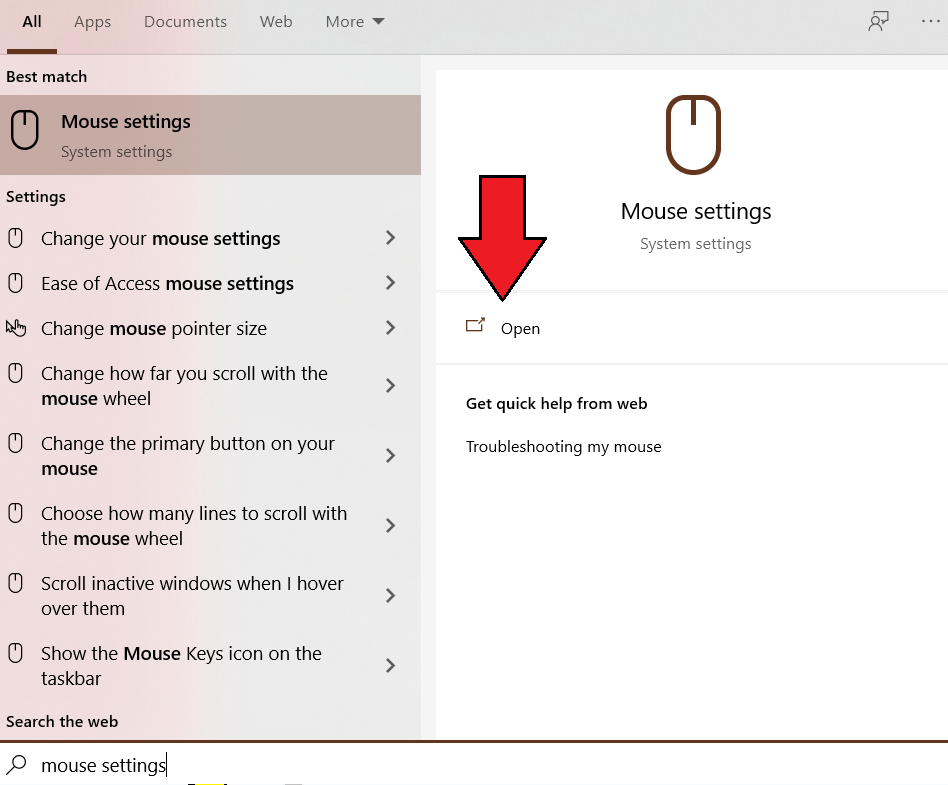Image resolution: width=948 pixels, height=785 pixels.
Task: Expand arrow for Show the Mouse Keys icon
Action: (391, 666)
